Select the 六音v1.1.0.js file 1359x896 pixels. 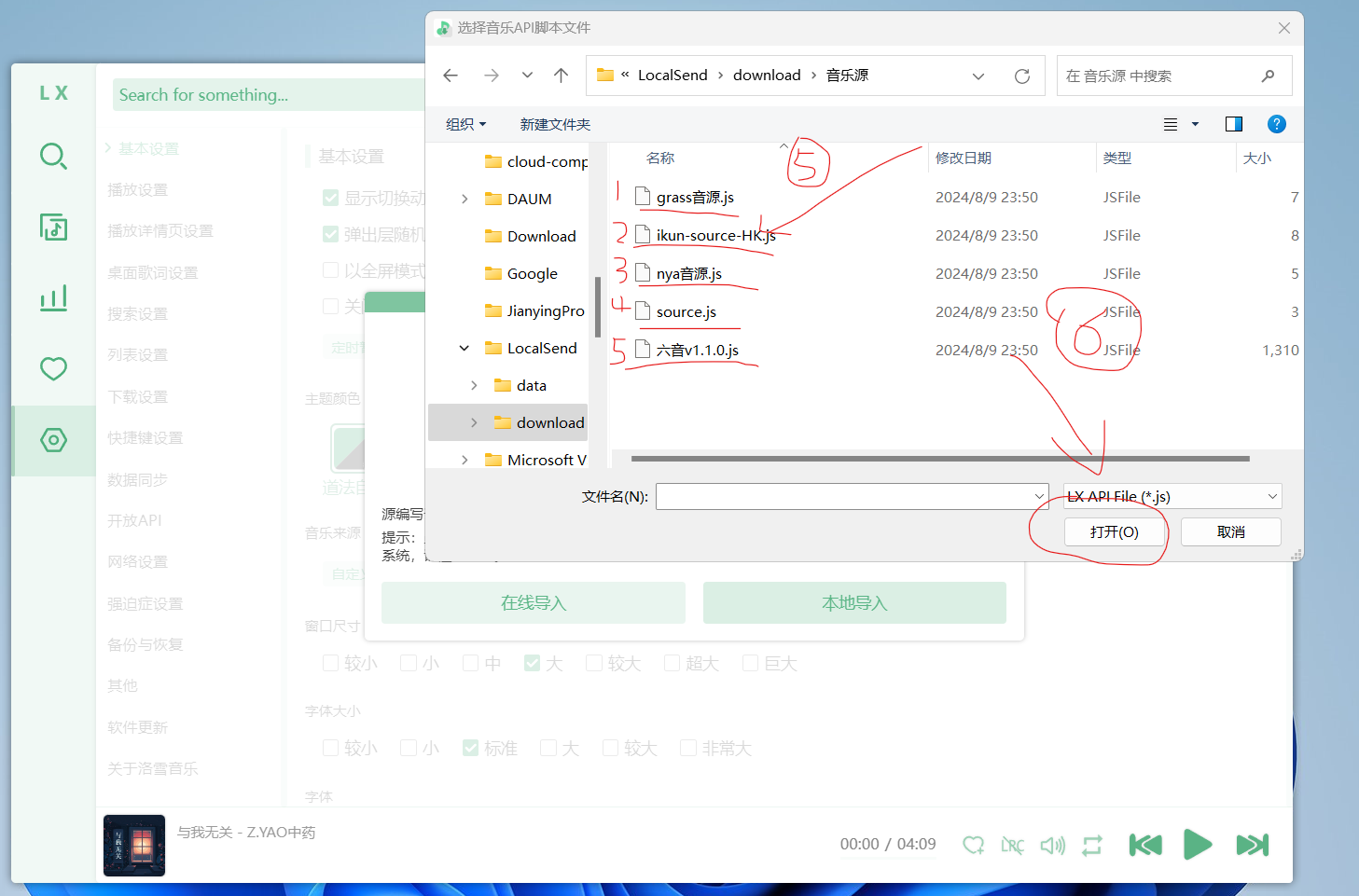pos(697,350)
